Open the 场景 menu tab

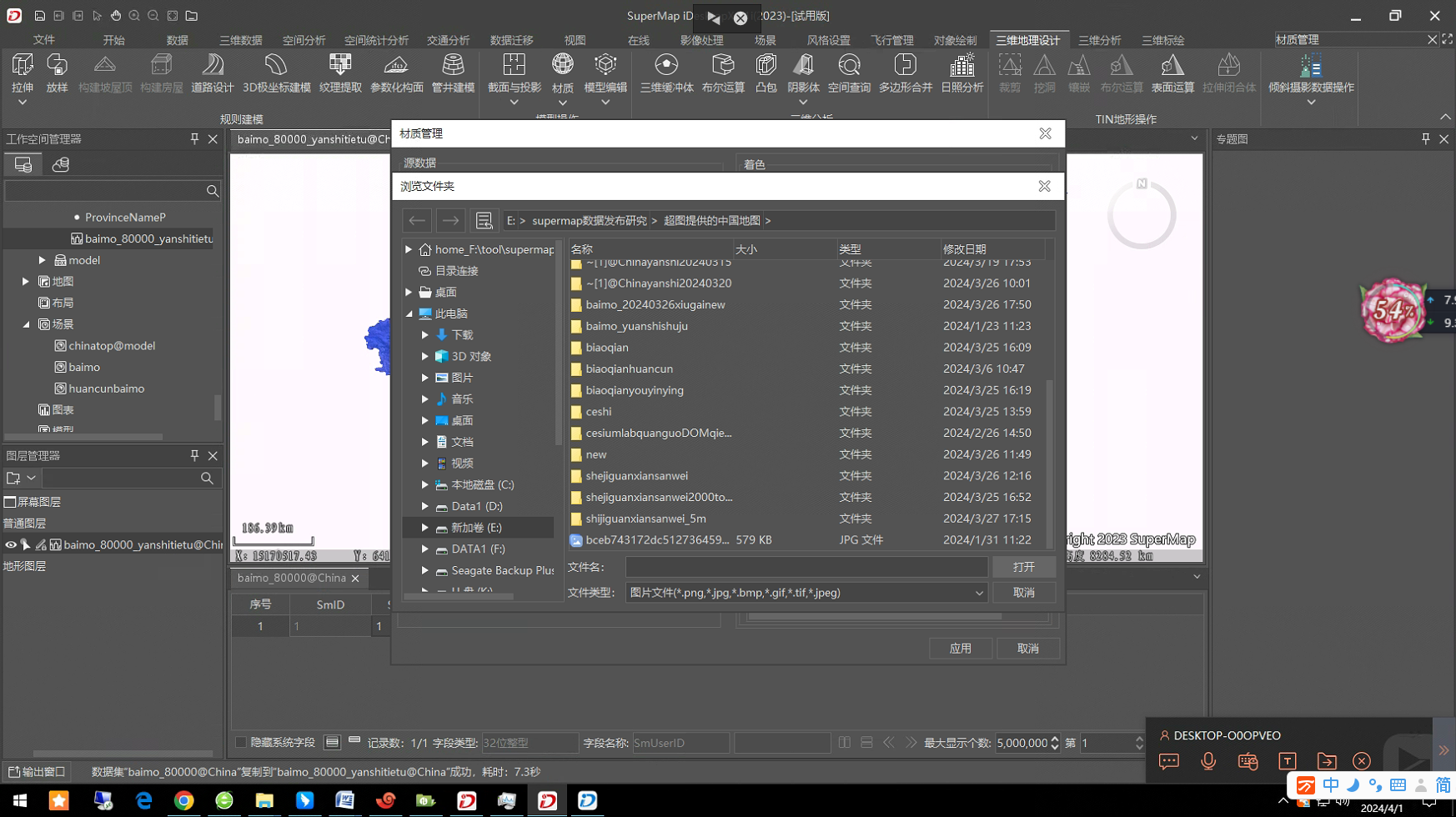pyautogui.click(x=765, y=40)
